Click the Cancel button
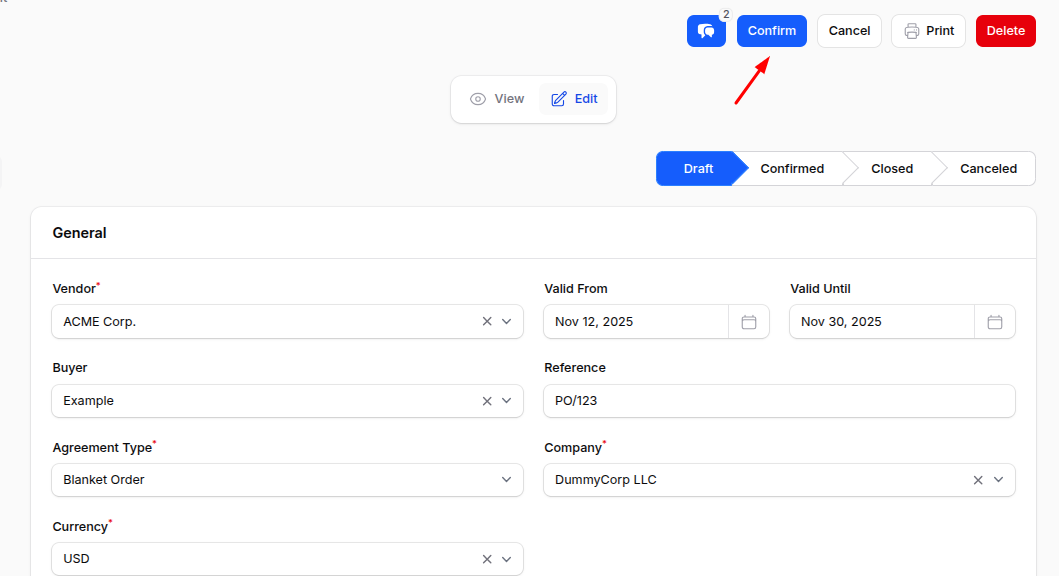 [849, 31]
